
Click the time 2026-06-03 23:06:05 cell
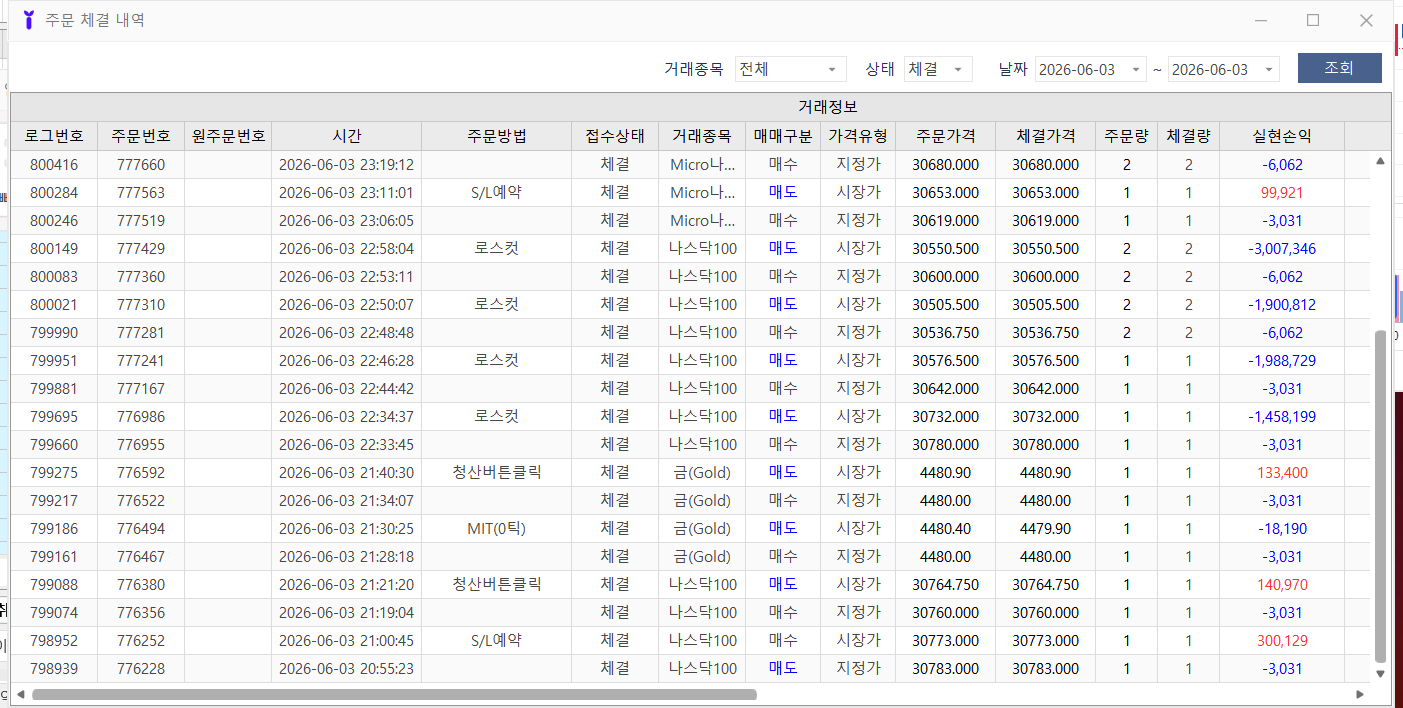point(346,221)
